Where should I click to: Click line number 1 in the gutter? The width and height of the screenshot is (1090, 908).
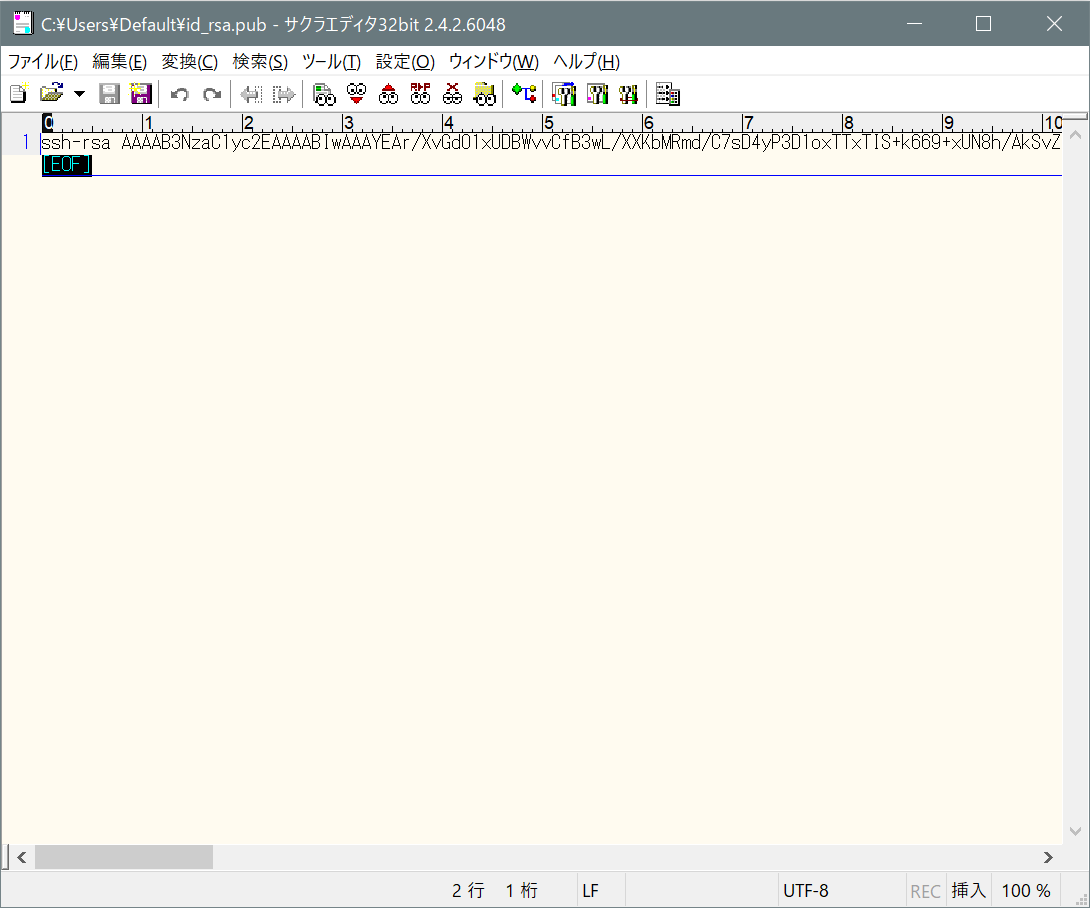tap(26, 143)
